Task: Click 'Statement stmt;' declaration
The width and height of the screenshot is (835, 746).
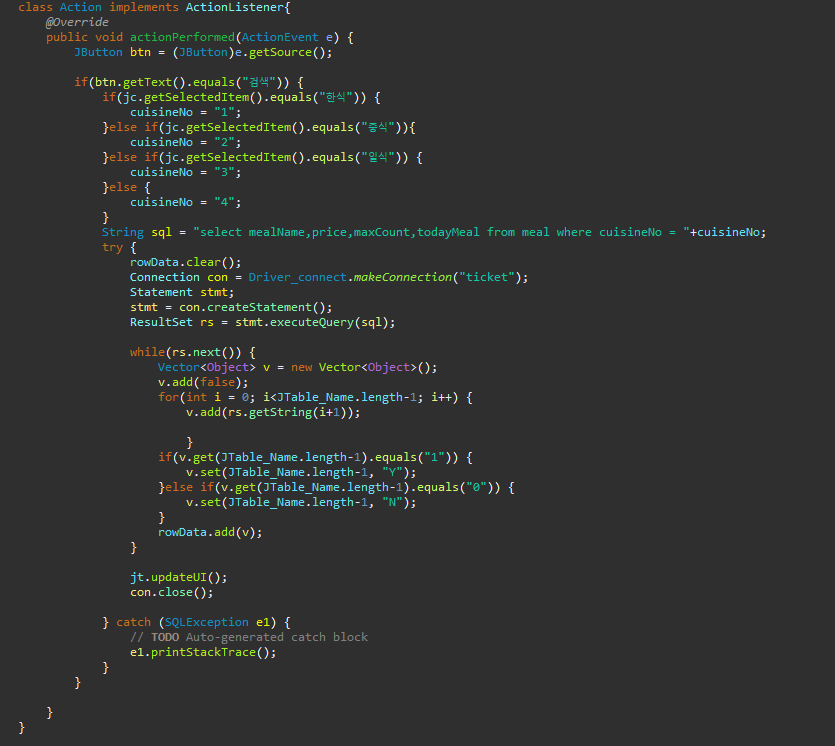Action: coord(182,292)
